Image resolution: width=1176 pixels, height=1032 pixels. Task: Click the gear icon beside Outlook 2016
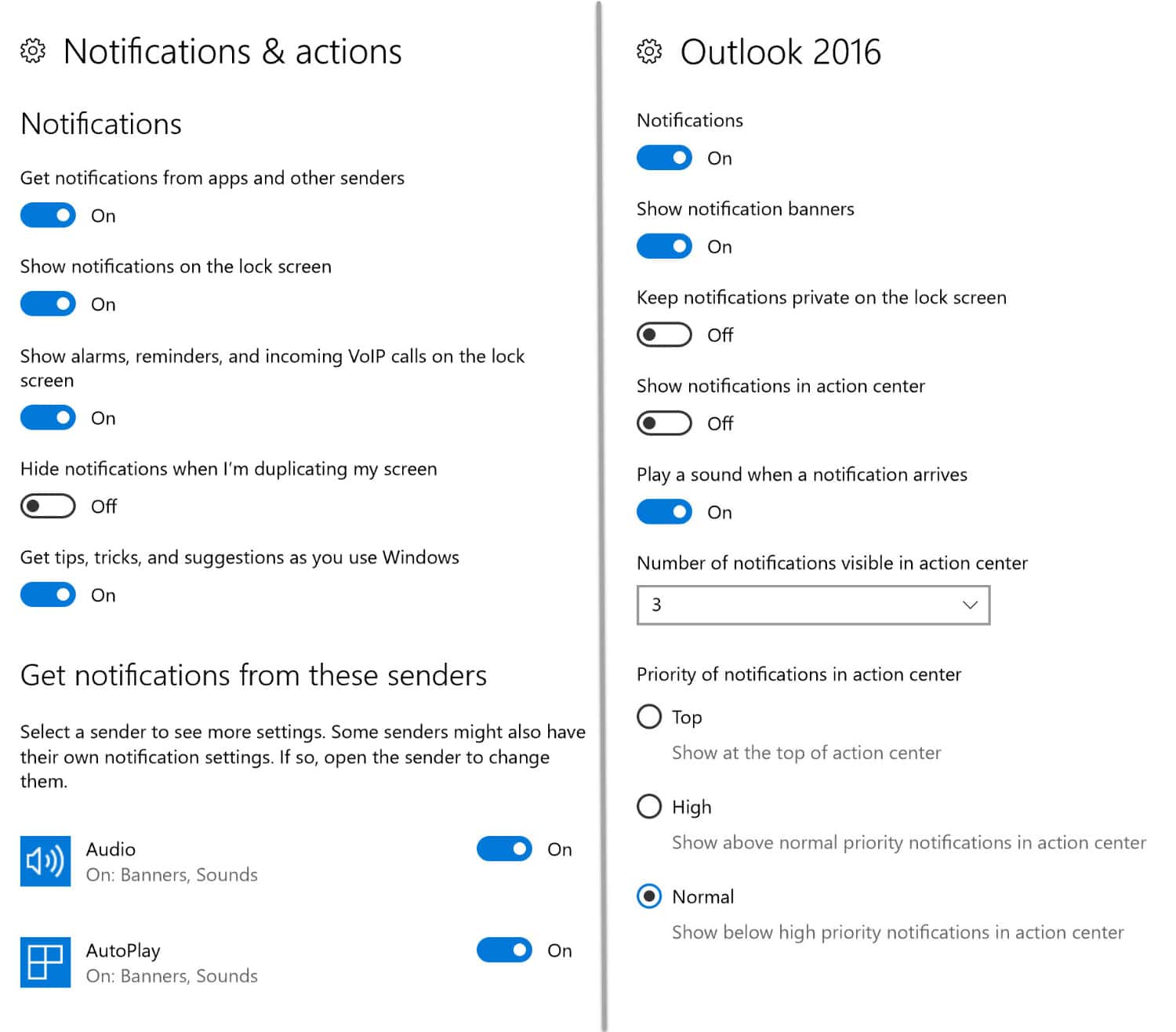649,52
